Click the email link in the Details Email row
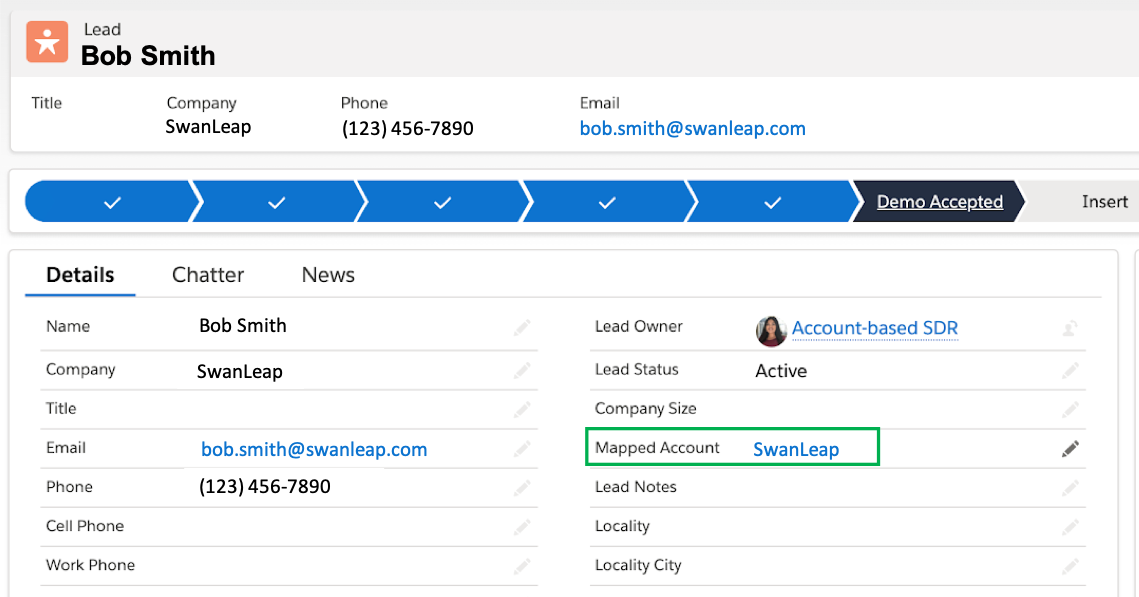1139x597 pixels. 314,450
